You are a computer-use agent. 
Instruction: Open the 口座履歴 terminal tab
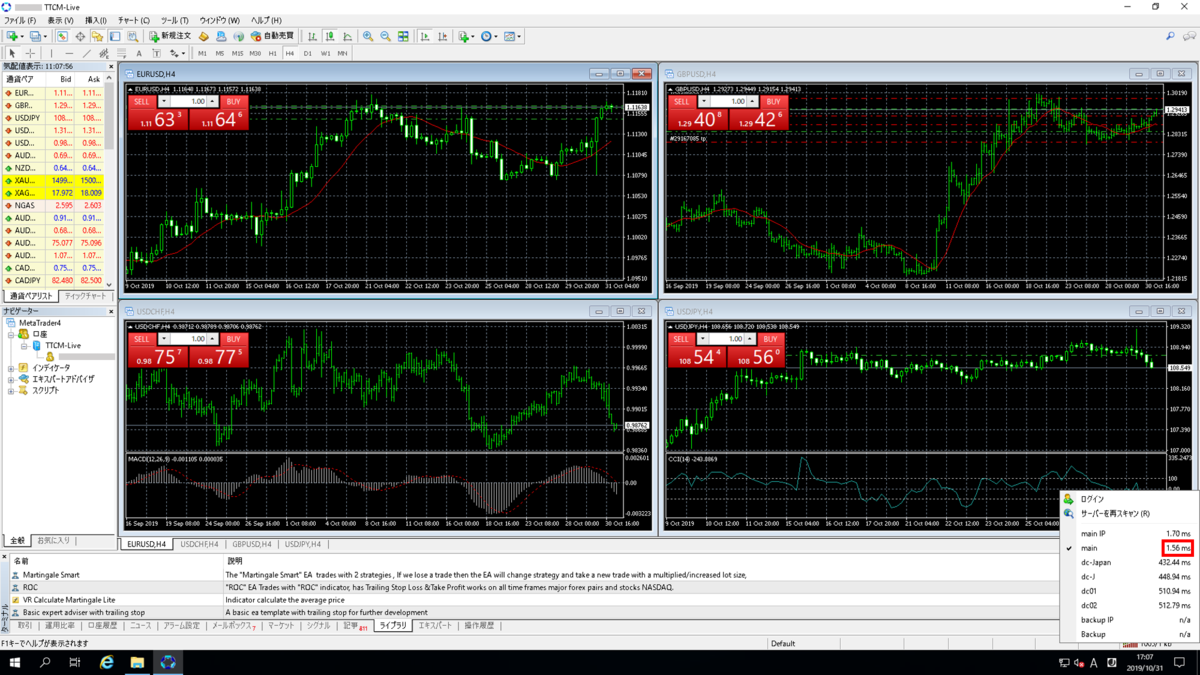[x=102, y=625]
